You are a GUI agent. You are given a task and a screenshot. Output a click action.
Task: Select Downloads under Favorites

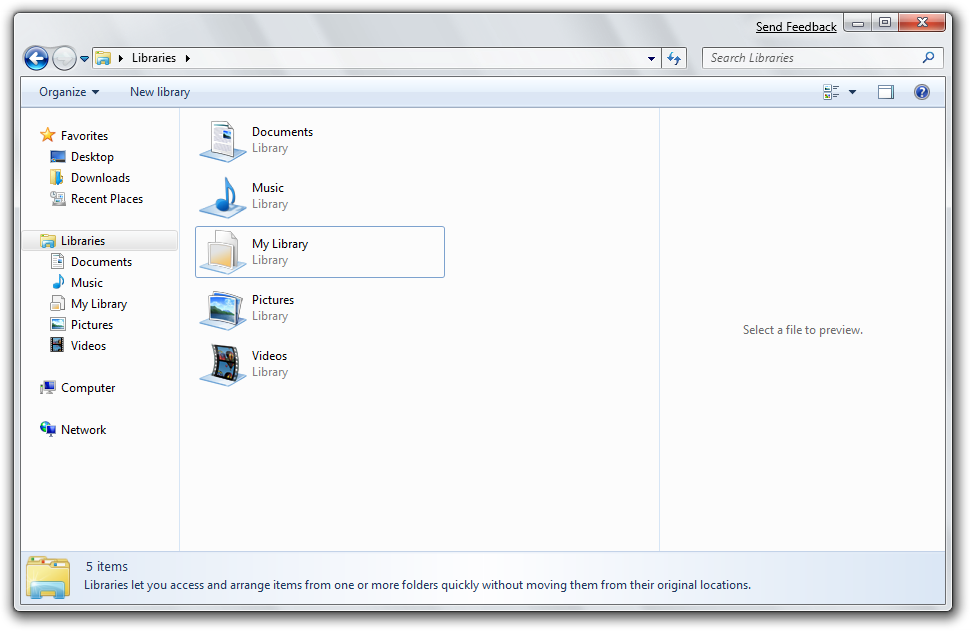click(x=100, y=178)
